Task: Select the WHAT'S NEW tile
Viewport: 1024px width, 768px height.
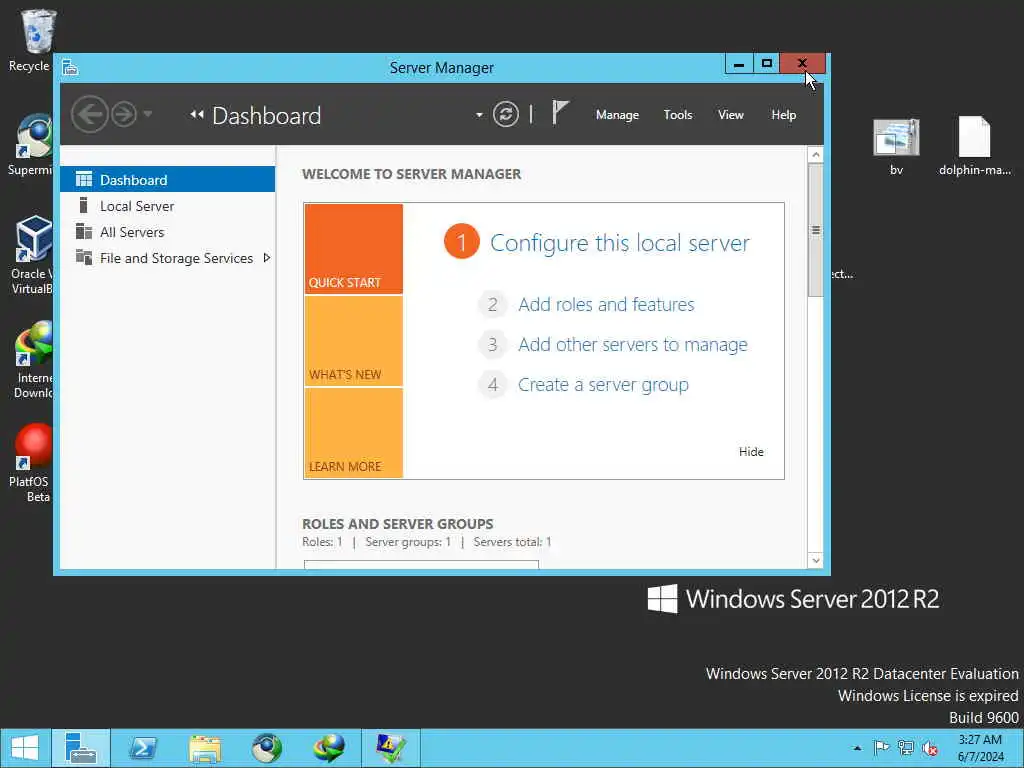Action: click(x=353, y=341)
